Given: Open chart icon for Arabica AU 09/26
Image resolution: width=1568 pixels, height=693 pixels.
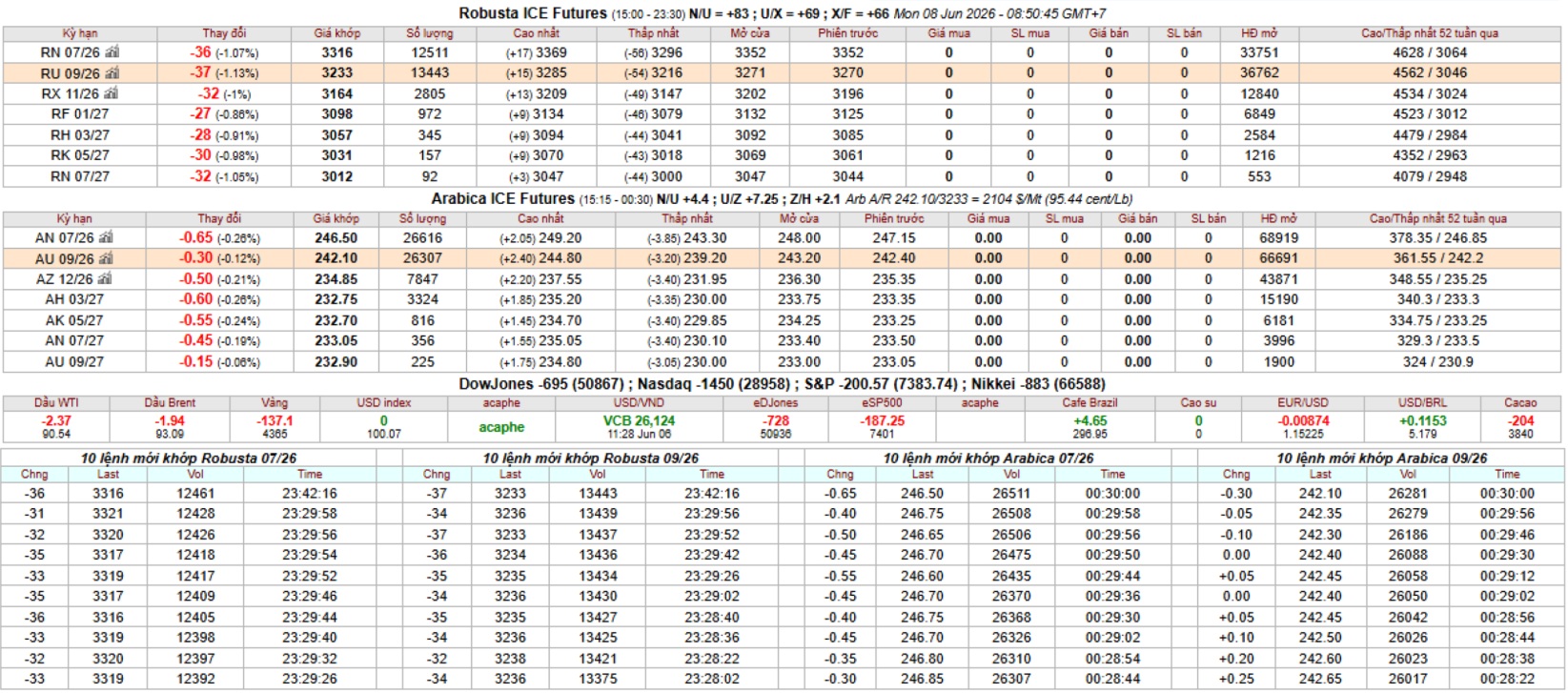Looking at the screenshot, I should 106,258.
